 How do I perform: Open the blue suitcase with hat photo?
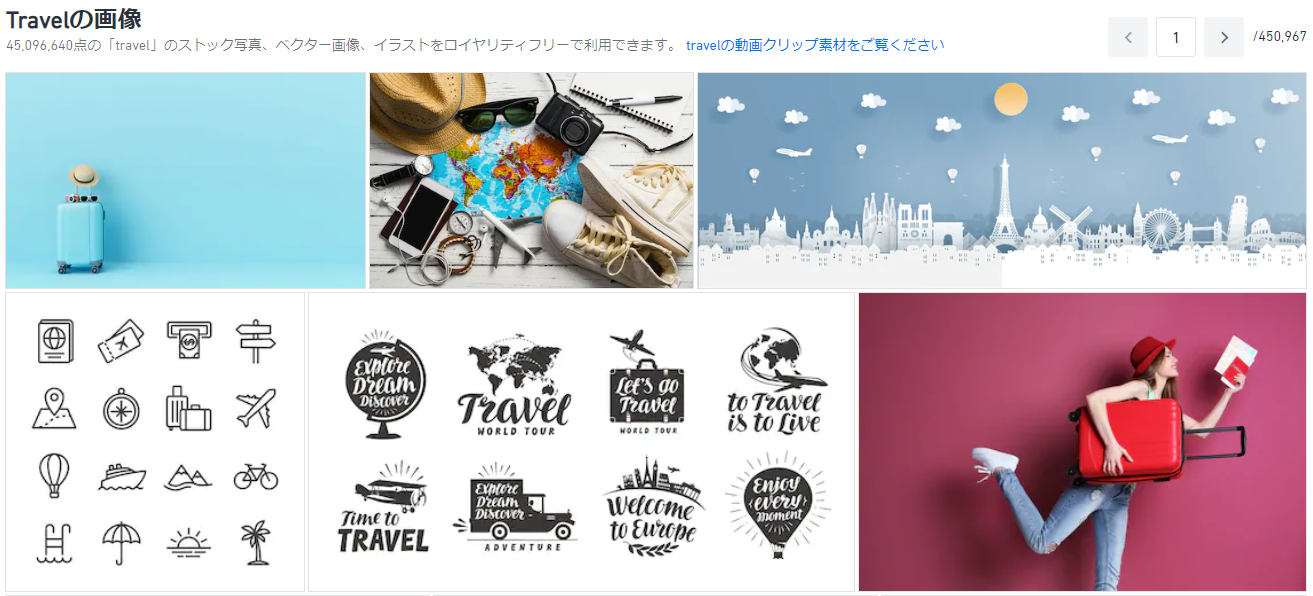coord(186,180)
